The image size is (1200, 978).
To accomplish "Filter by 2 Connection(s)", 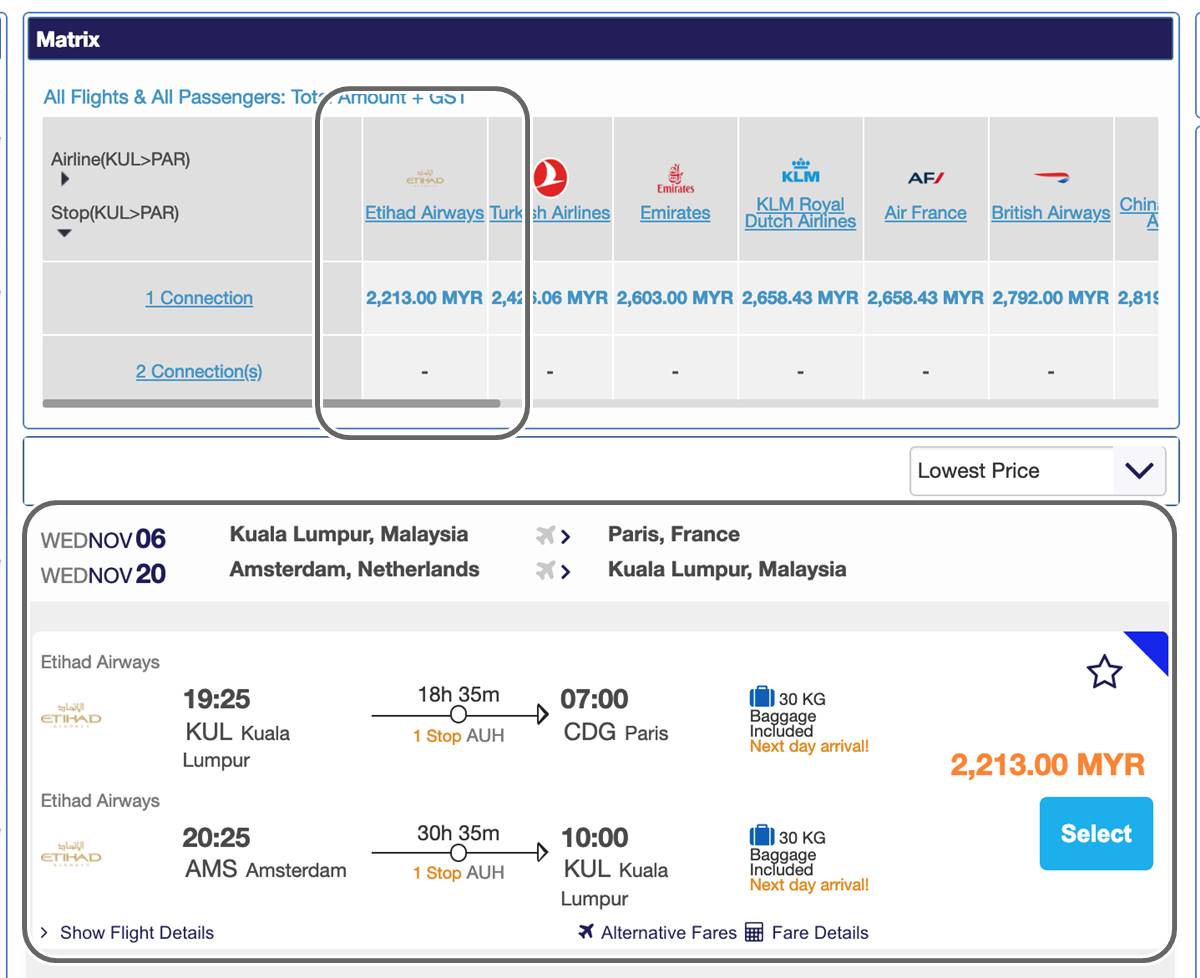I will click(199, 372).
